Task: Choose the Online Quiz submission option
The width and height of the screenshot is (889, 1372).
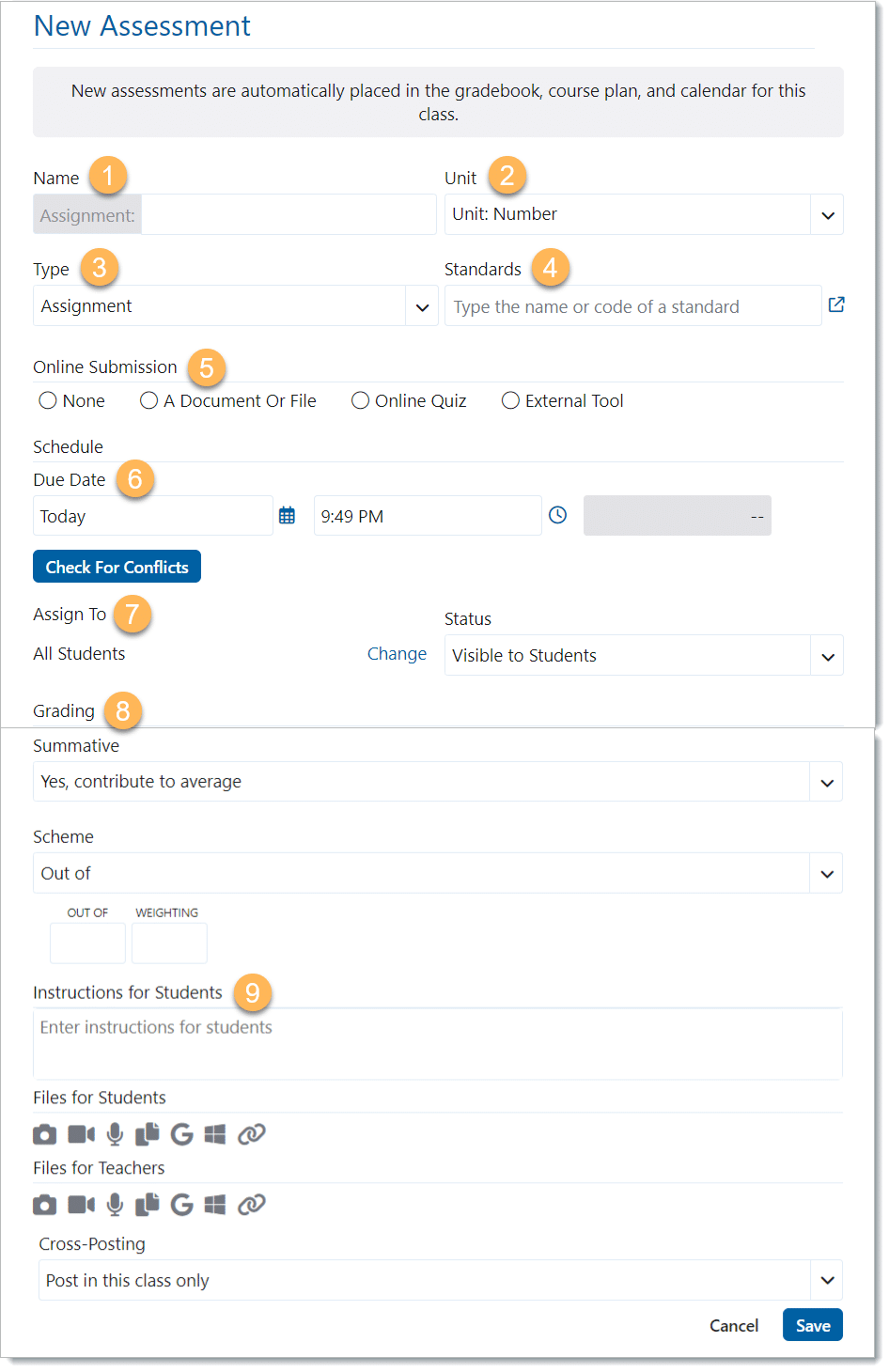Action: click(360, 401)
